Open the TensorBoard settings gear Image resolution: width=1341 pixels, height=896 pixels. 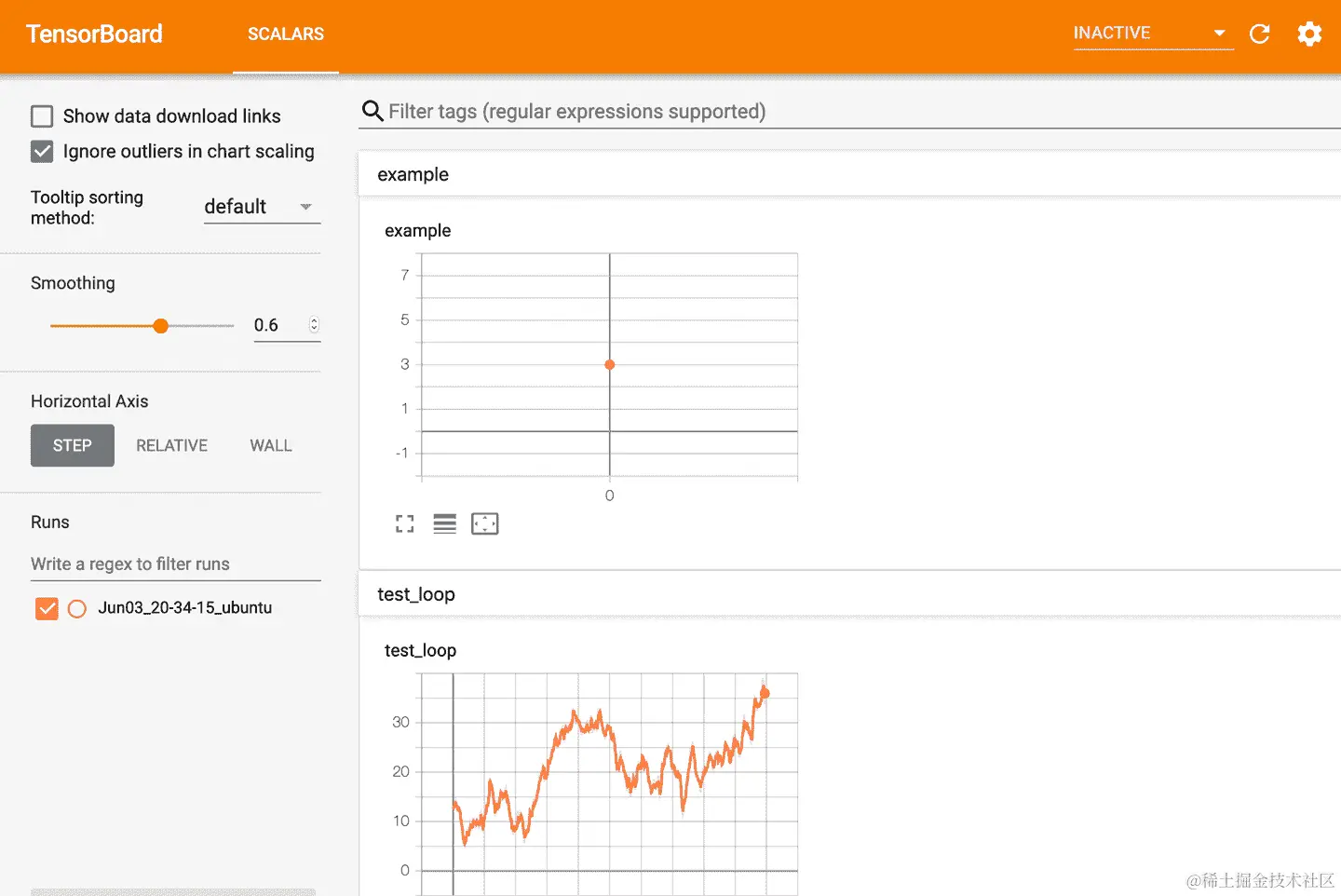[x=1309, y=34]
